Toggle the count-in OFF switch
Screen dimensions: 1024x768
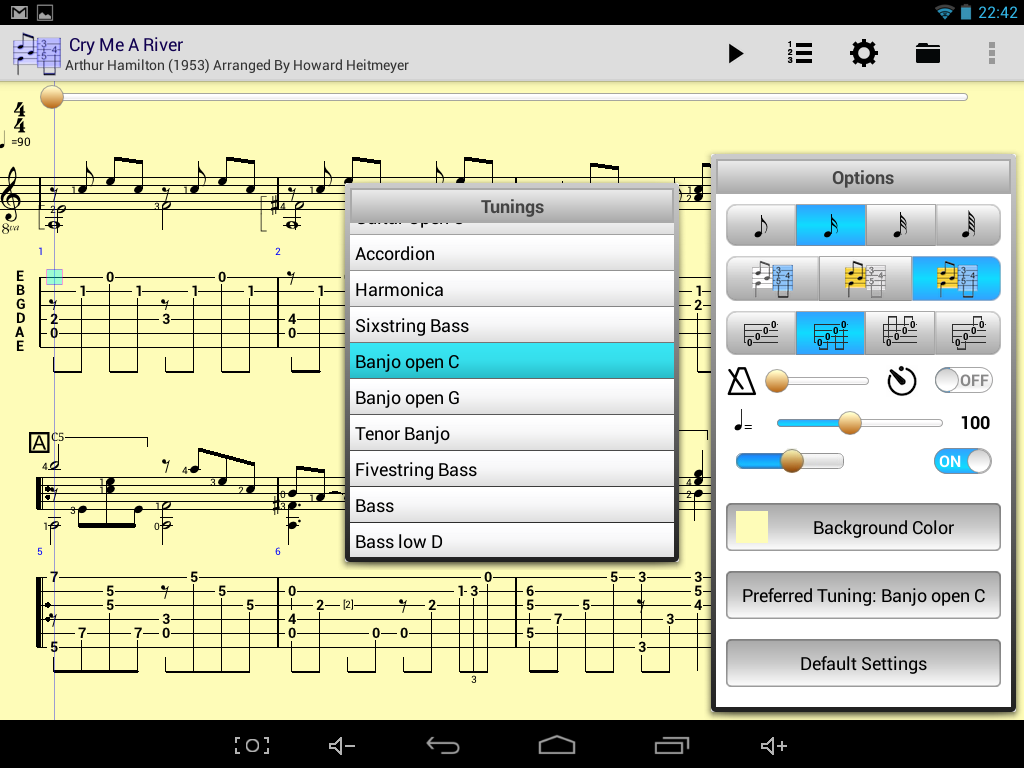pyautogui.click(x=963, y=380)
